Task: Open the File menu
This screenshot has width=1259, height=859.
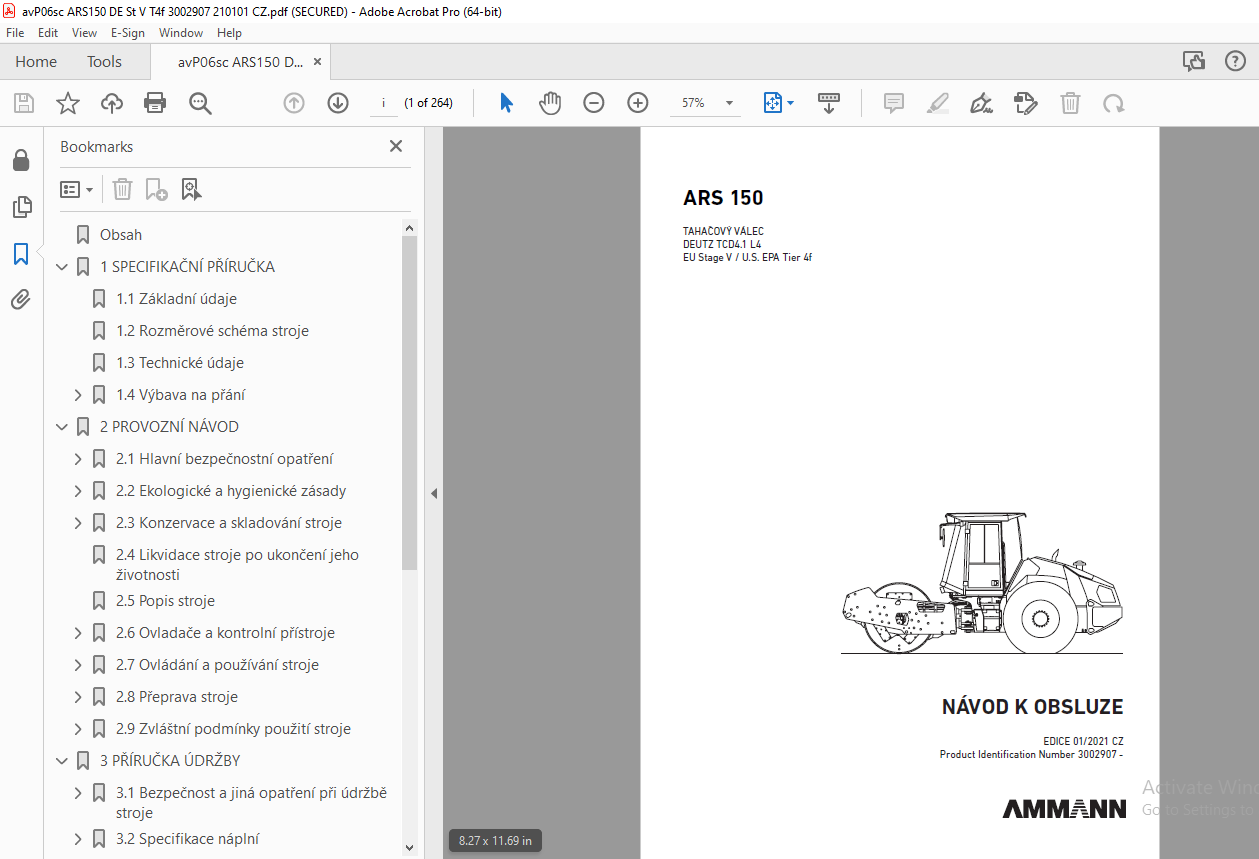Action: [x=15, y=33]
